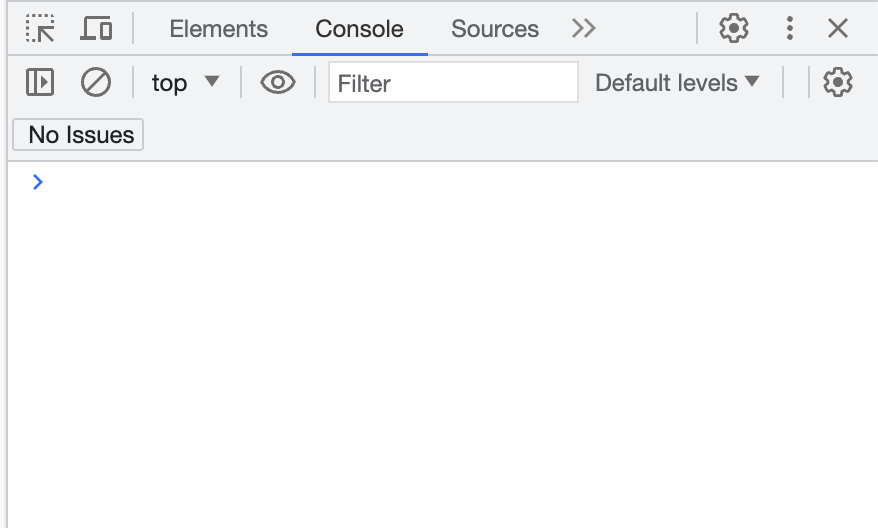Create a live expression with eye icon

(x=278, y=82)
